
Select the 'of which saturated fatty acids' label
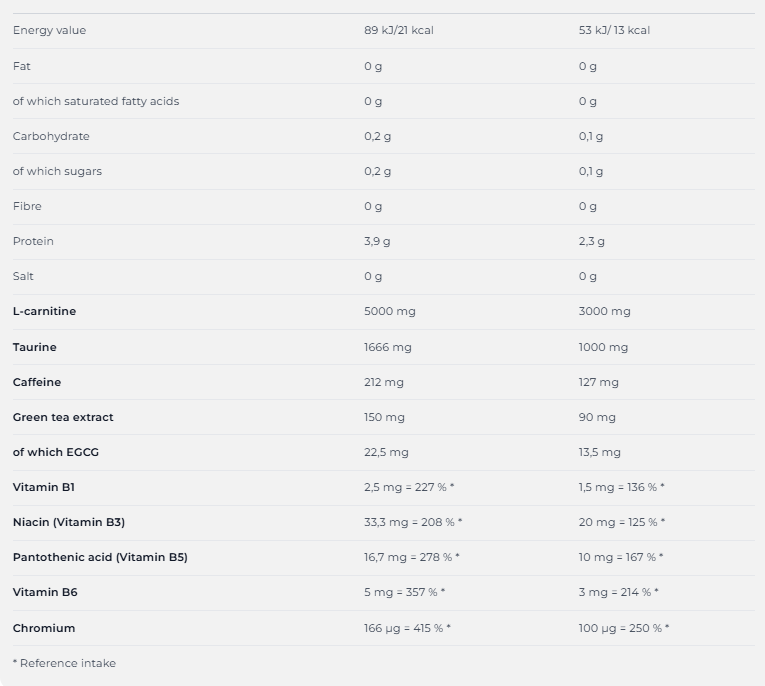point(96,101)
